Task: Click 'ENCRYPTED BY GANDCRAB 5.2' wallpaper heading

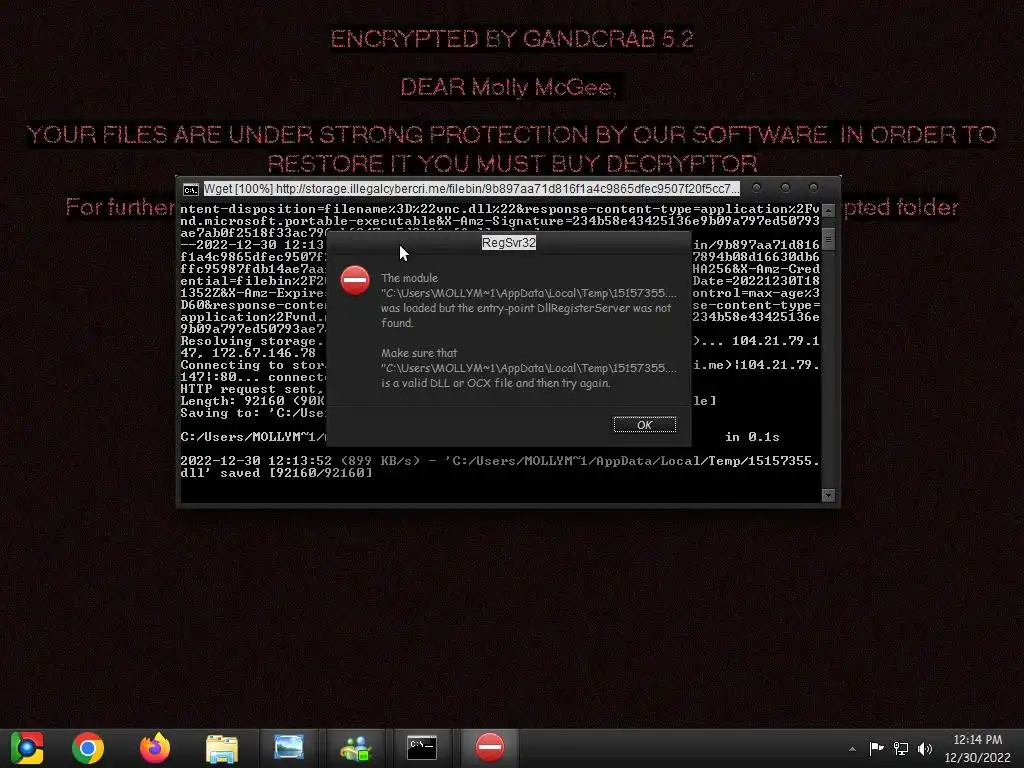Action: (511, 39)
